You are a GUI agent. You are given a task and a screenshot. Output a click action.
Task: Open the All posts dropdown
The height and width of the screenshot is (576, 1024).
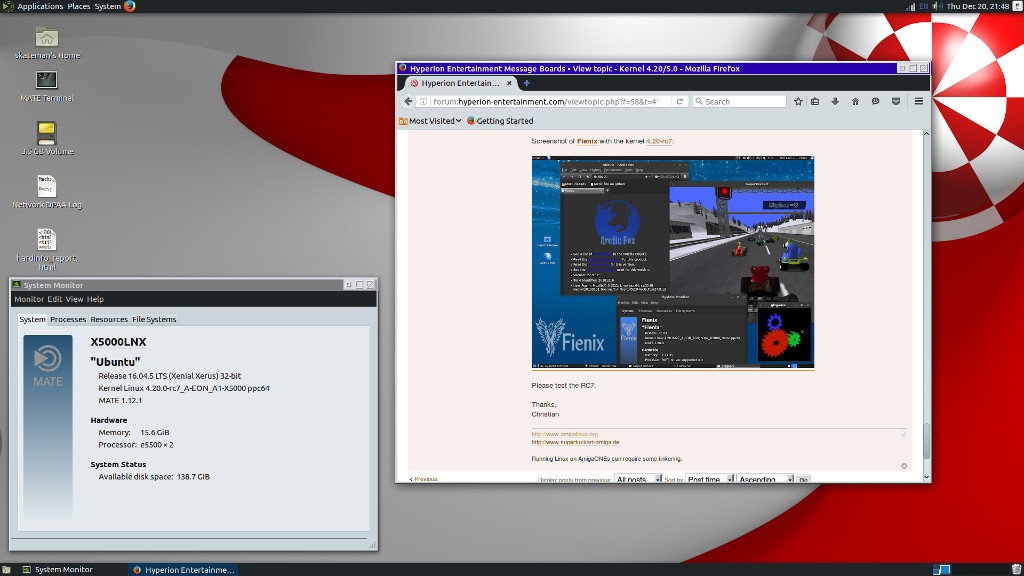coord(638,479)
